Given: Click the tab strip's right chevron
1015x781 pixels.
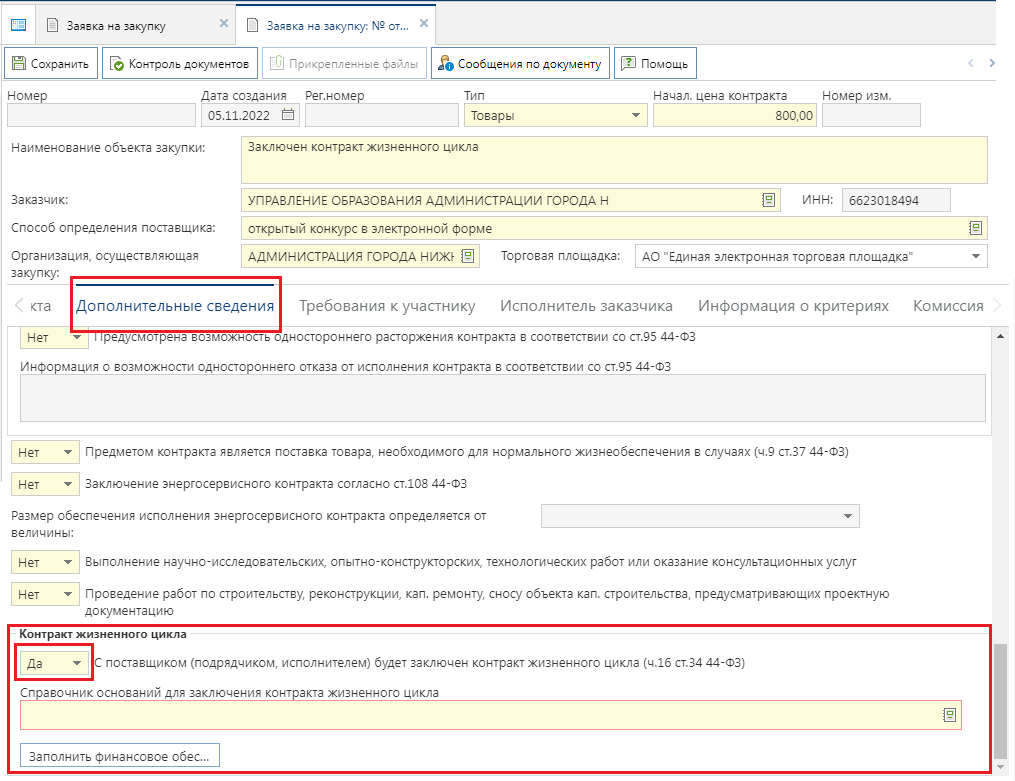Looking at the screenshot, I should coord(997,305).
